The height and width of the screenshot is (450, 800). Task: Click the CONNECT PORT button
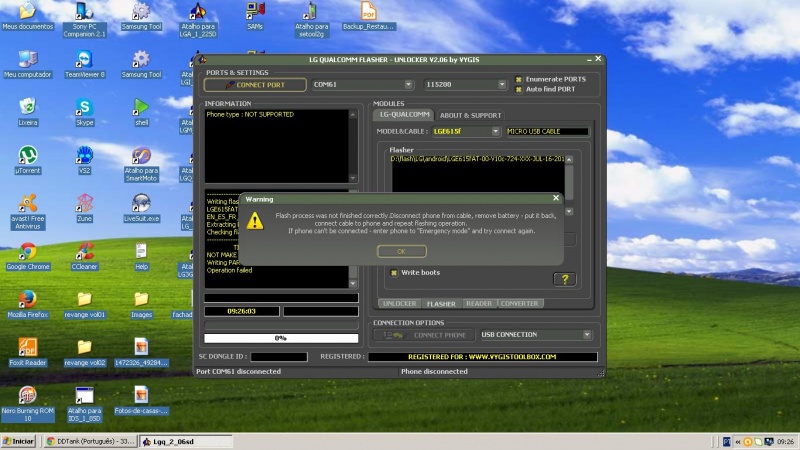(255, 85)
